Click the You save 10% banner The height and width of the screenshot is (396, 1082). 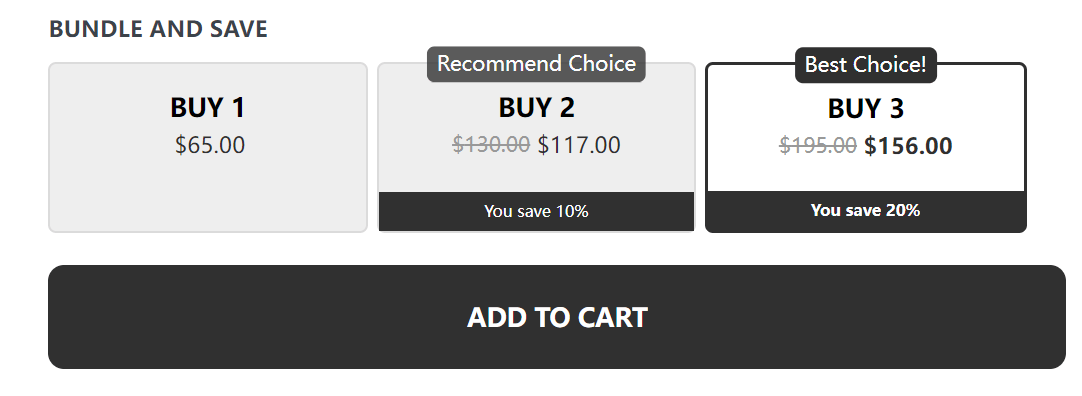click(x=536, y=211)
